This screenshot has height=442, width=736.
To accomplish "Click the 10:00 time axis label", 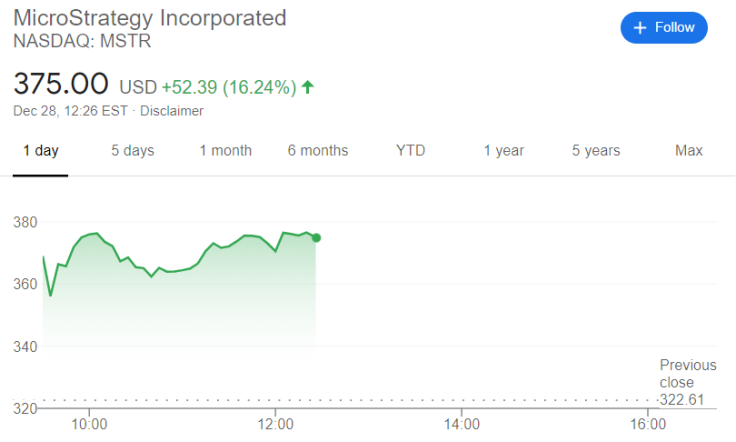I will pyautogui.click(x=89, y=424).
